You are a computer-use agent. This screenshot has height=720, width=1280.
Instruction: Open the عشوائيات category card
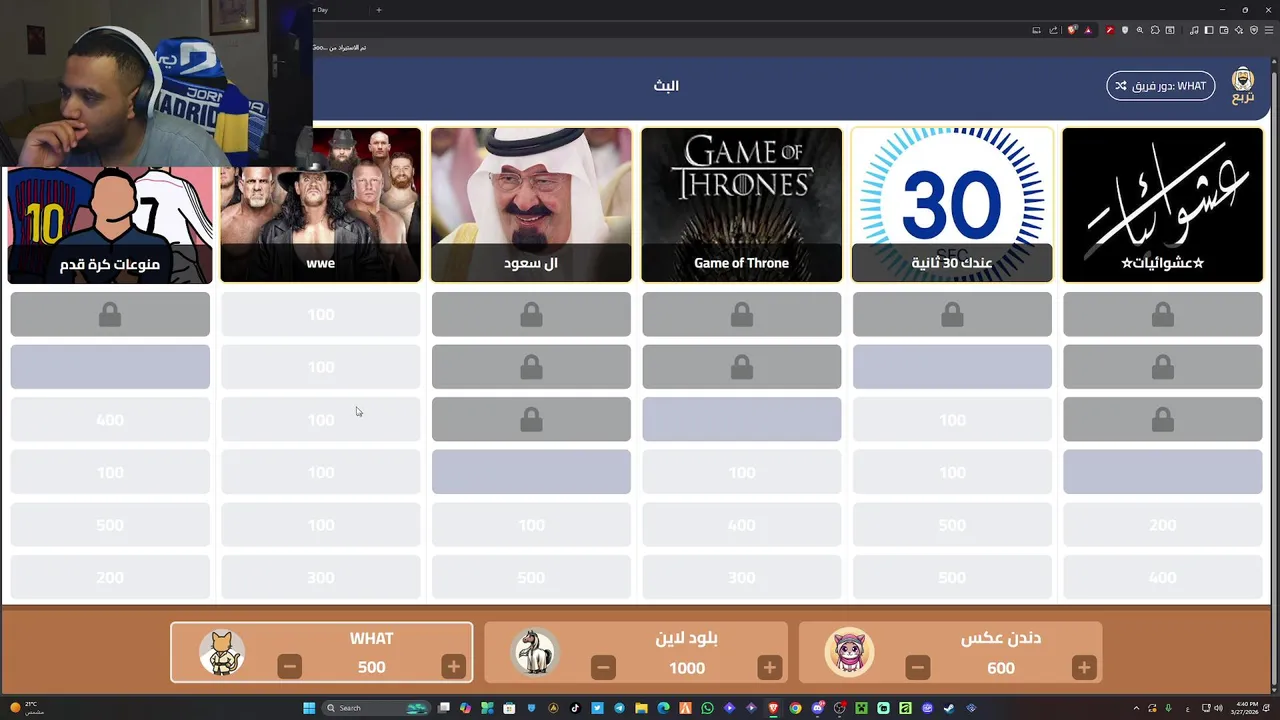coord(1162,205)
